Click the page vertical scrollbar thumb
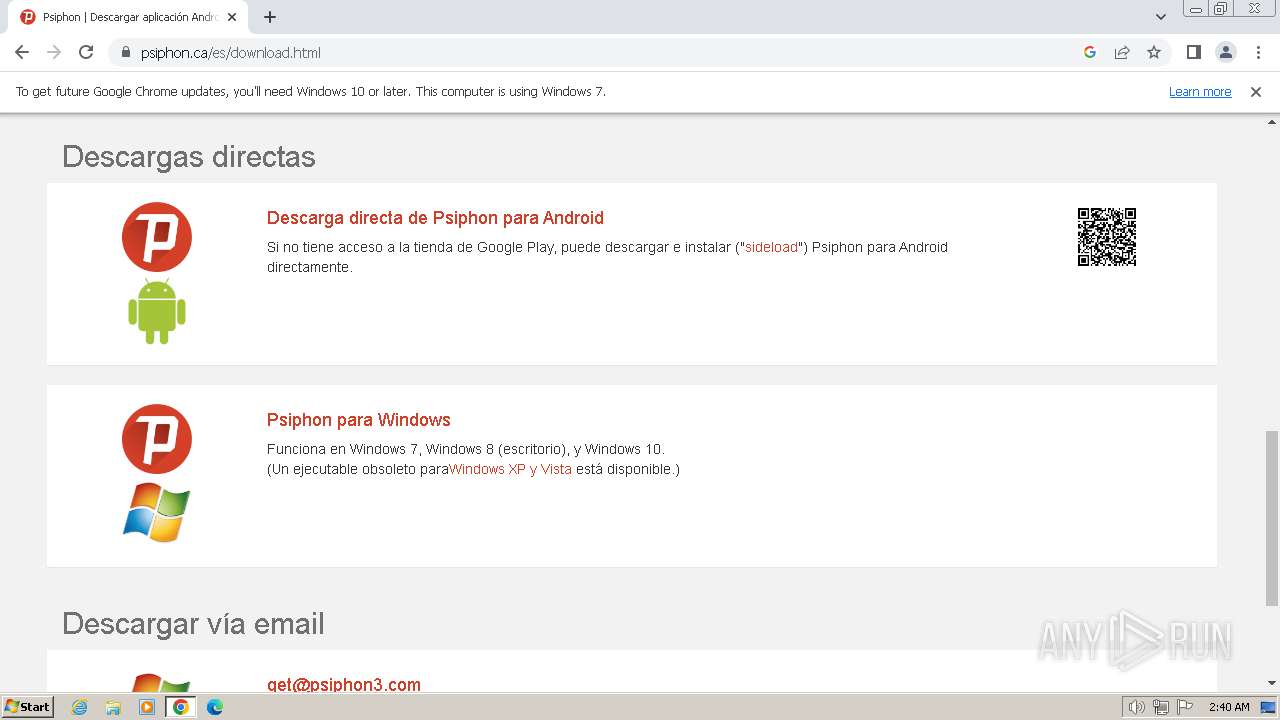Viewport: 1280px width, 720px height. point(1272,518)
